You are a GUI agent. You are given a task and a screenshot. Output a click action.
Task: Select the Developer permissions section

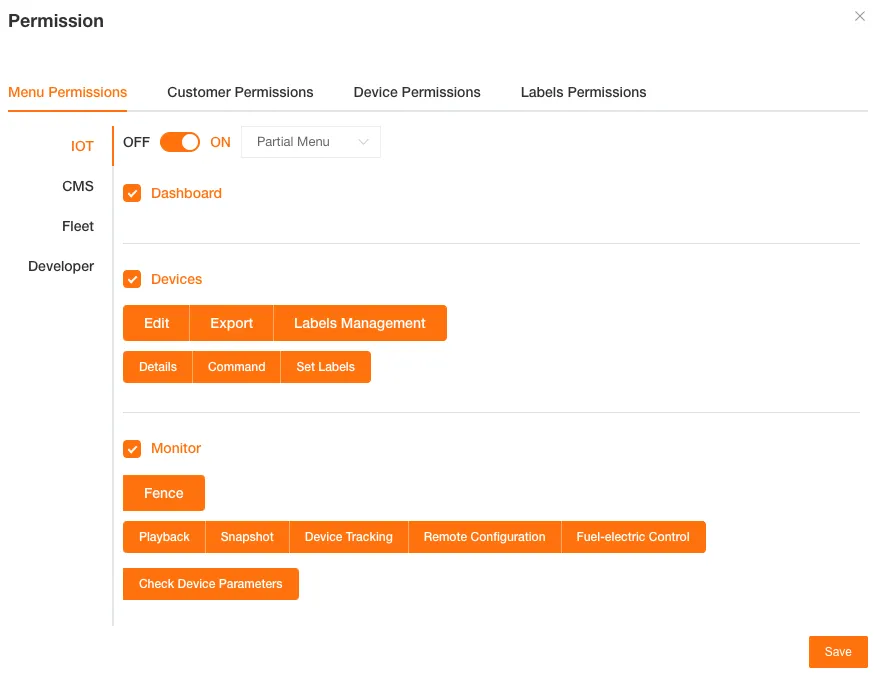[61, 266]
